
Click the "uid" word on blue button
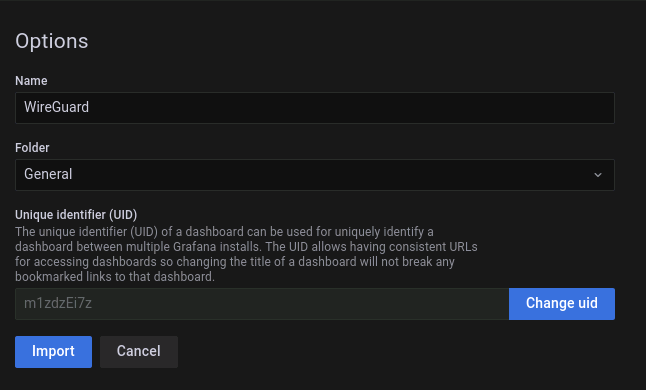click(x=588, y=303)
